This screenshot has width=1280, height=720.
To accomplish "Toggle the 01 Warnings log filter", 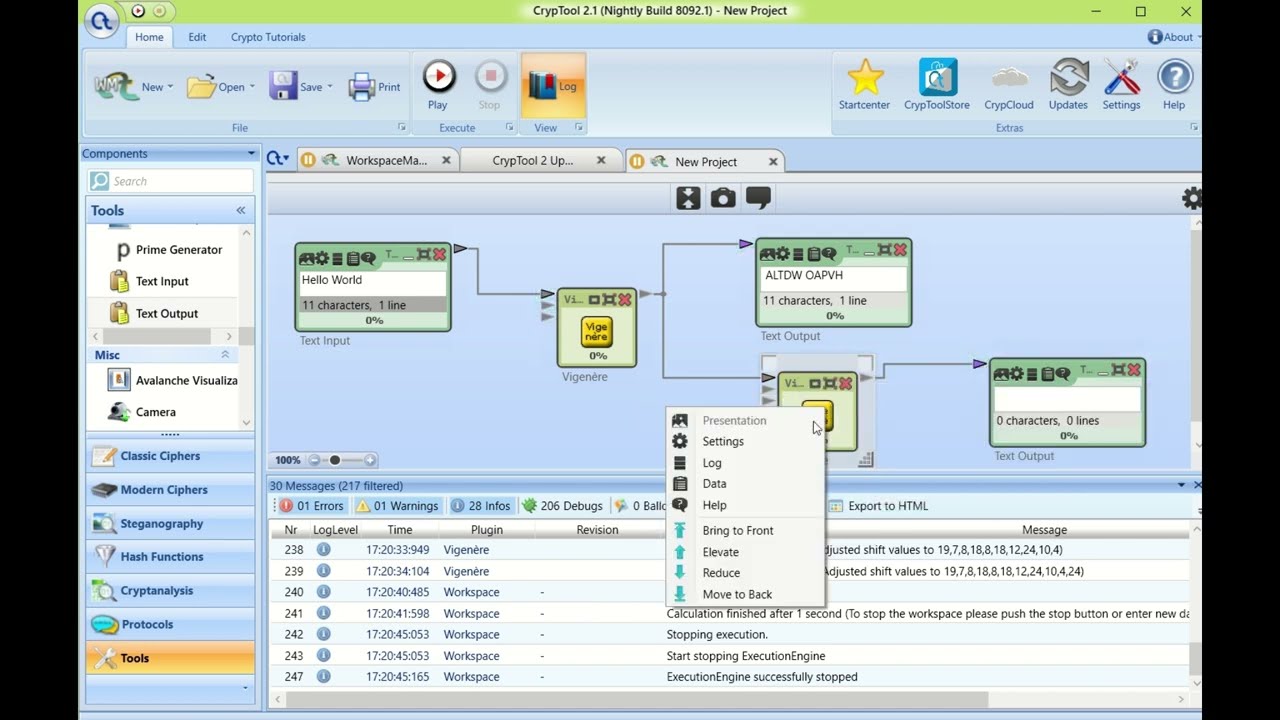I will [397, 506].
